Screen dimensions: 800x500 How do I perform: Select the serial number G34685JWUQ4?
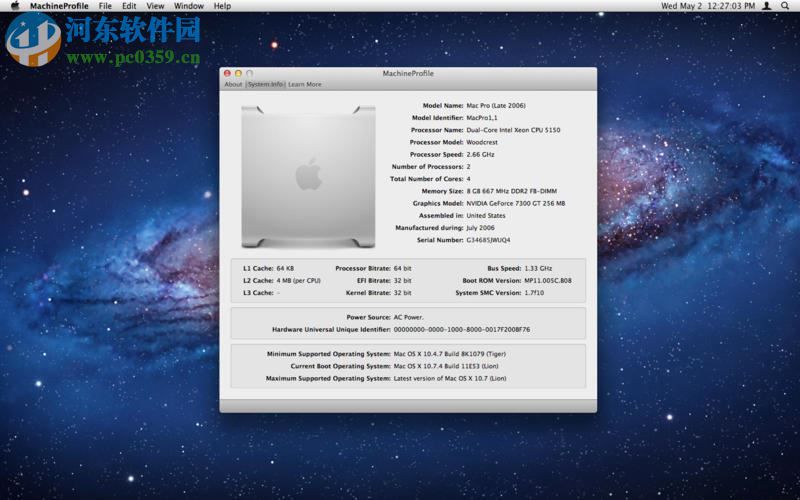488,240
